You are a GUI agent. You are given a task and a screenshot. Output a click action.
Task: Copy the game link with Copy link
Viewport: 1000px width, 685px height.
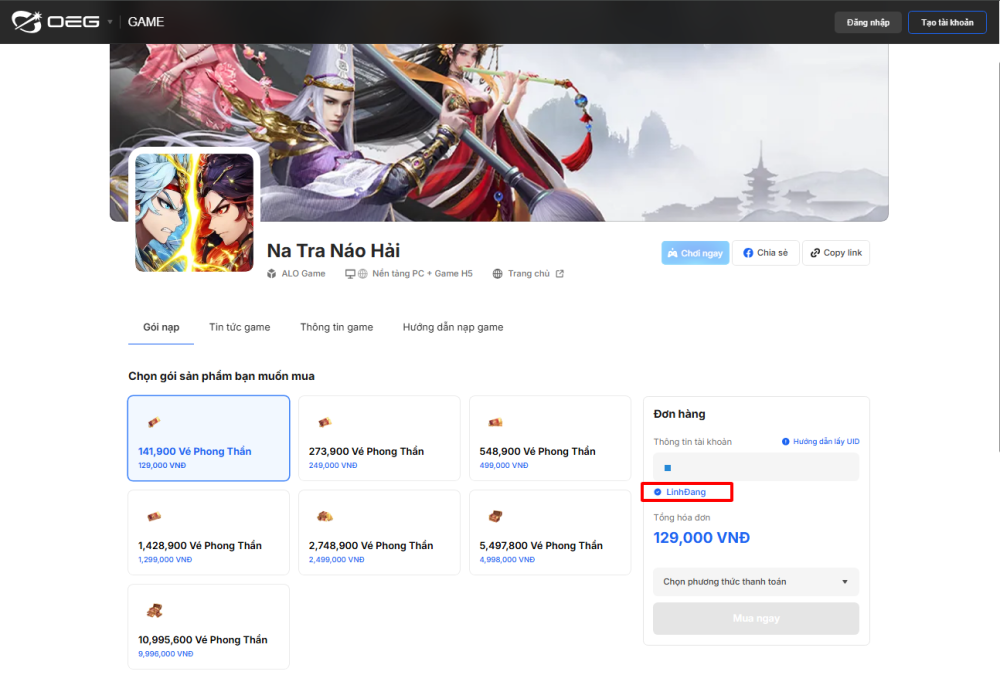[835, 253]
